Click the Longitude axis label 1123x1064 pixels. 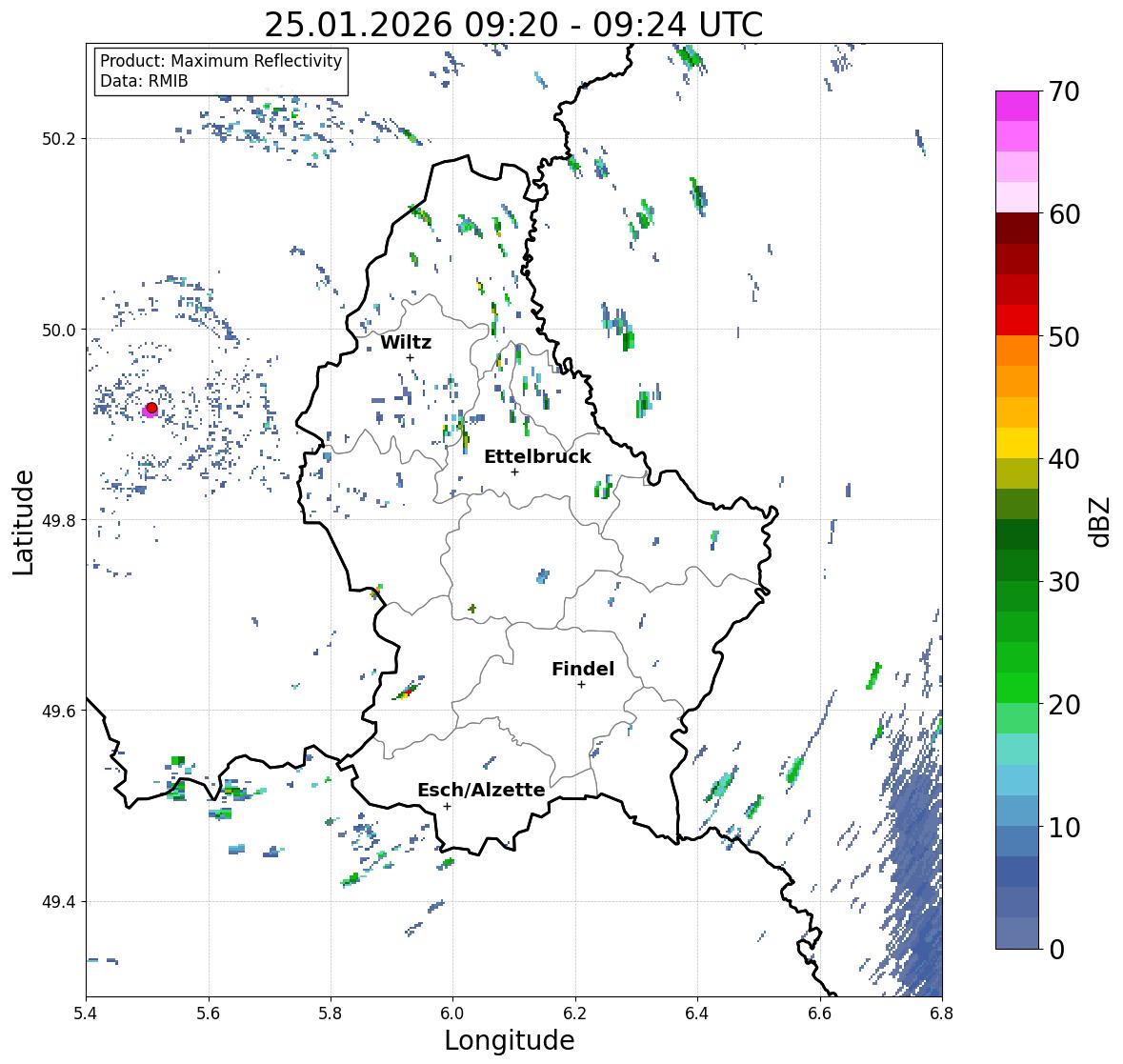point(510,1040)
